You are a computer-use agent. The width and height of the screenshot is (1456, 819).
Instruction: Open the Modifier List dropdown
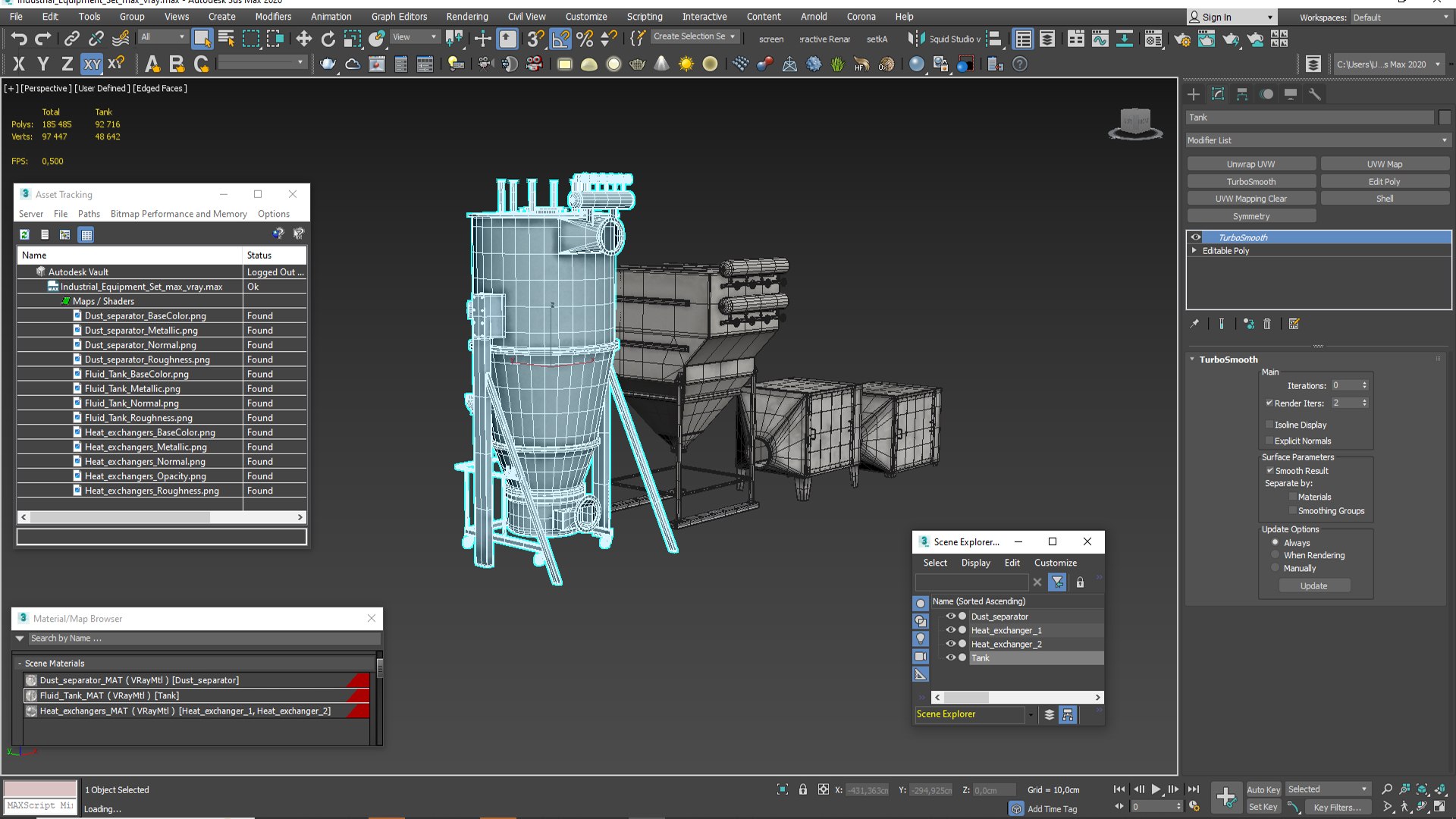[x=1318, y=140]
